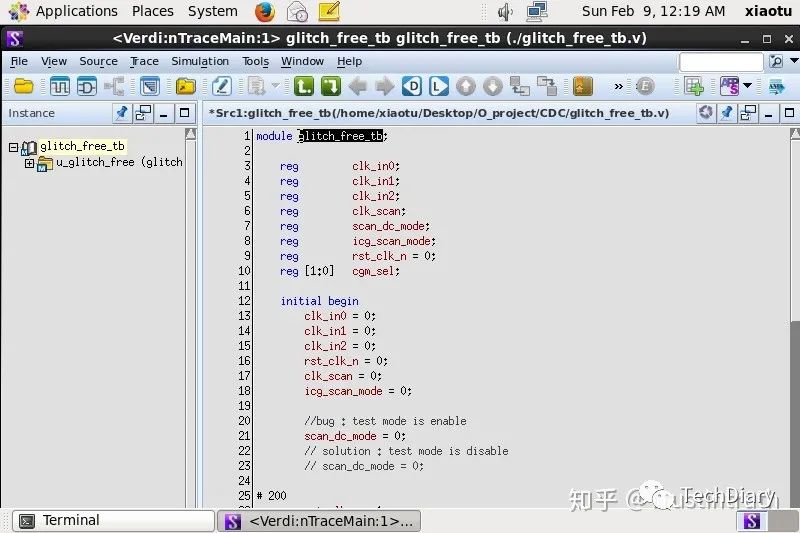Expand the u_glitch_free instance node

[29, 163]
